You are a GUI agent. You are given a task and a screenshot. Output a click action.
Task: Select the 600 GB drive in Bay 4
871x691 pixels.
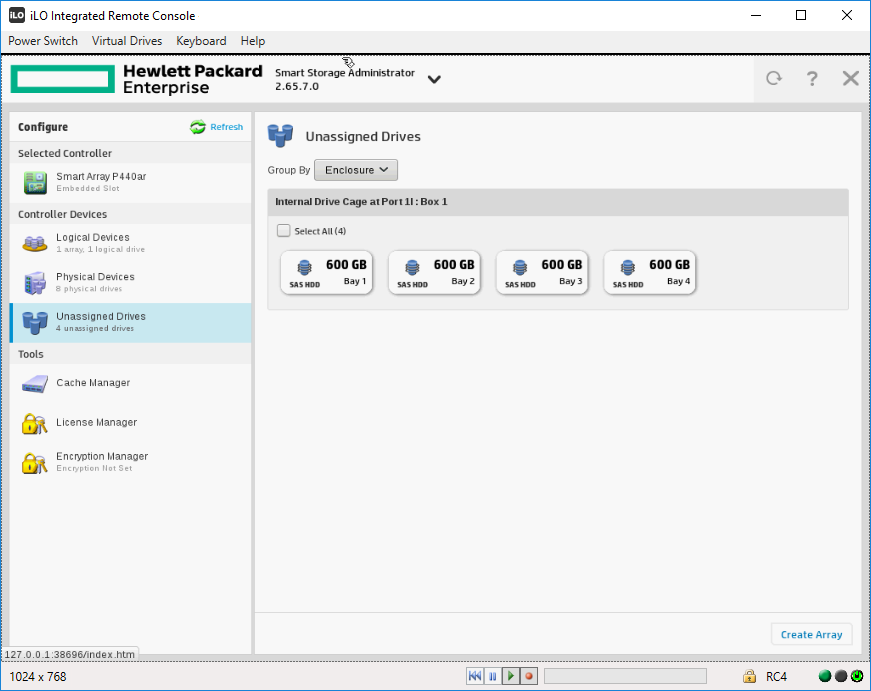pyautogui.click(x=650, y=272)
